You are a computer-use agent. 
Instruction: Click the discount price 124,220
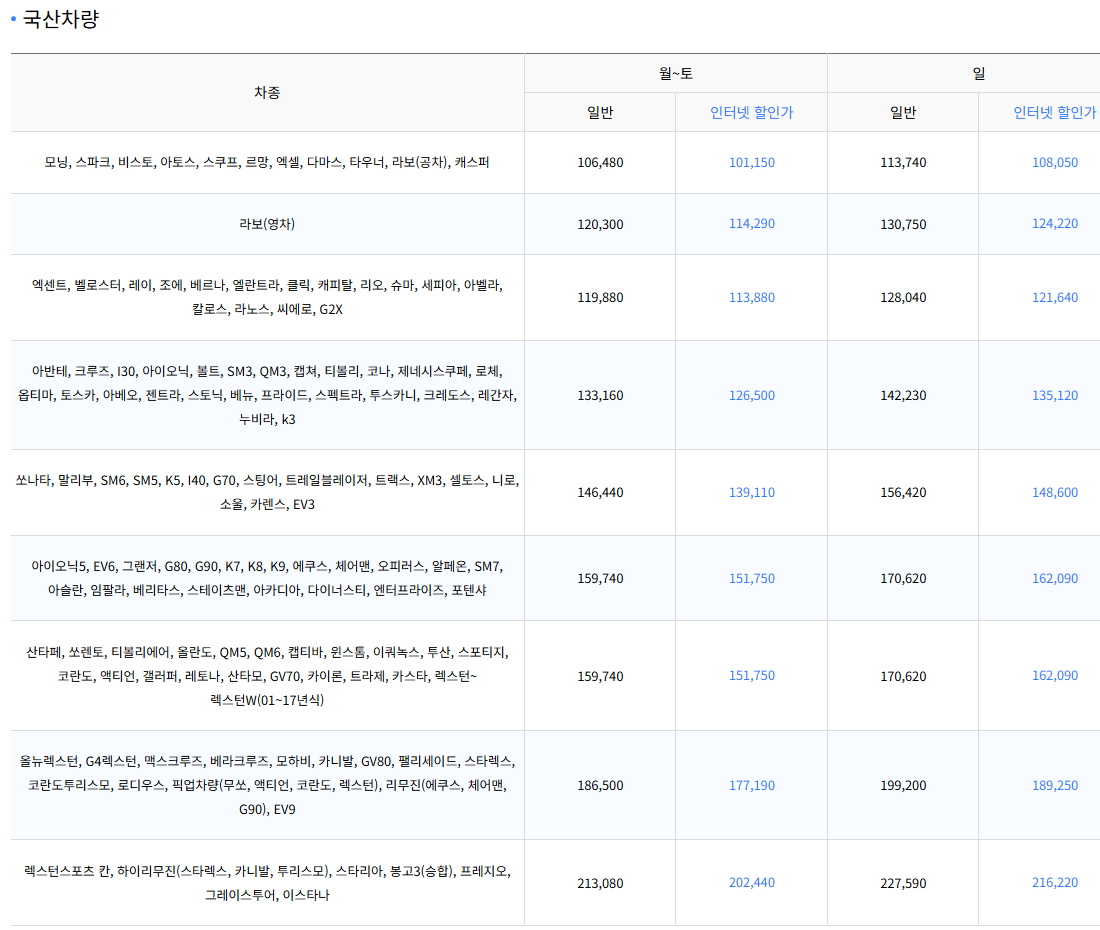coord(1054,223)
